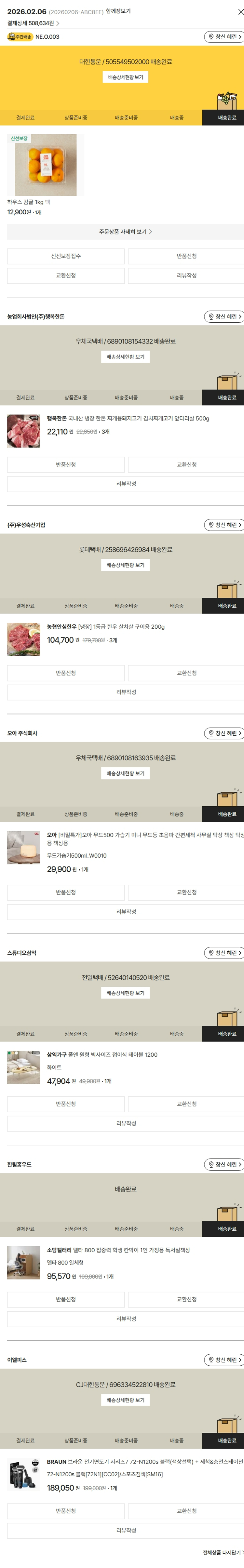View delivery status for 대한통운 shipment
Viewport: 244px width, 1568px height.
tap(125, 77)
